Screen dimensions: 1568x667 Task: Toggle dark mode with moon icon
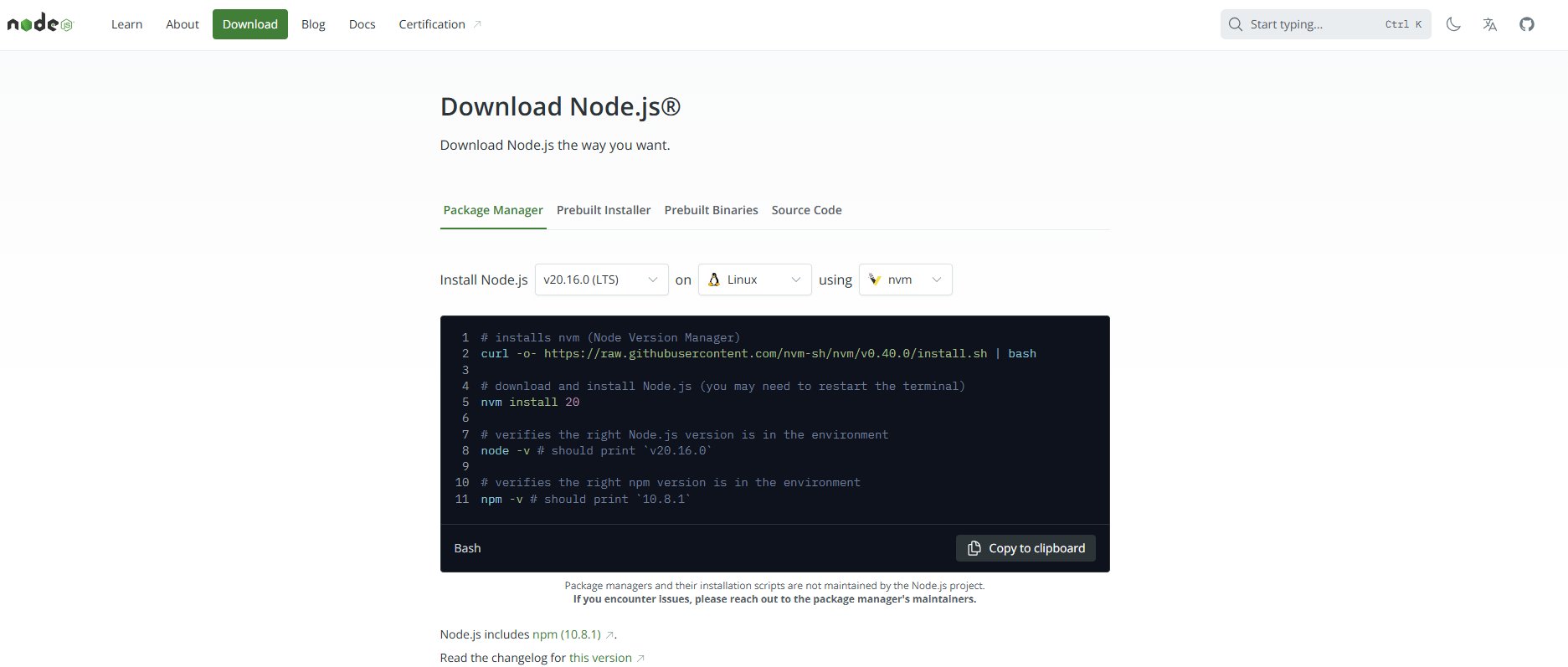click(x=1453, y=24)
